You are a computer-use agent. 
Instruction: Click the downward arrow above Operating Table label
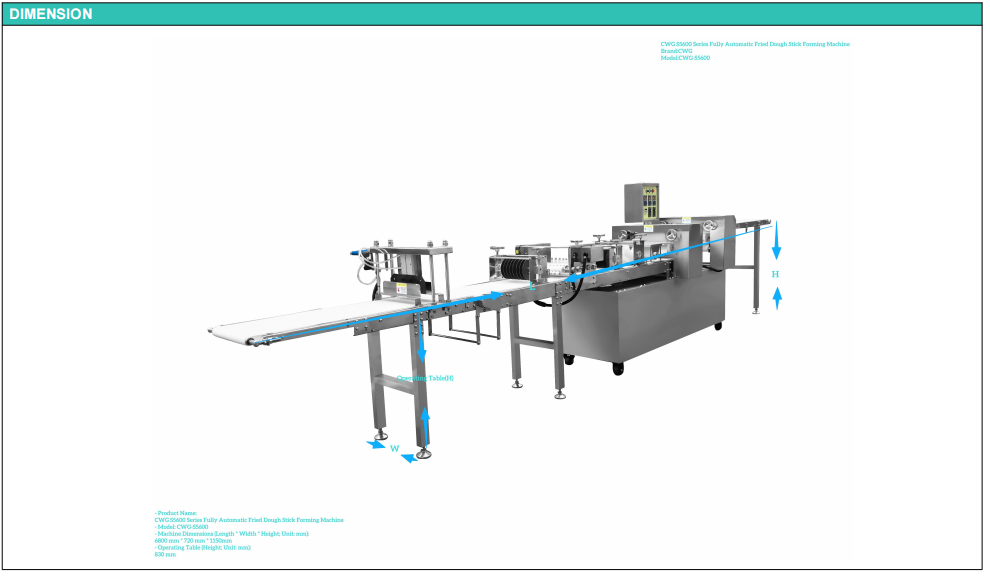423,349
